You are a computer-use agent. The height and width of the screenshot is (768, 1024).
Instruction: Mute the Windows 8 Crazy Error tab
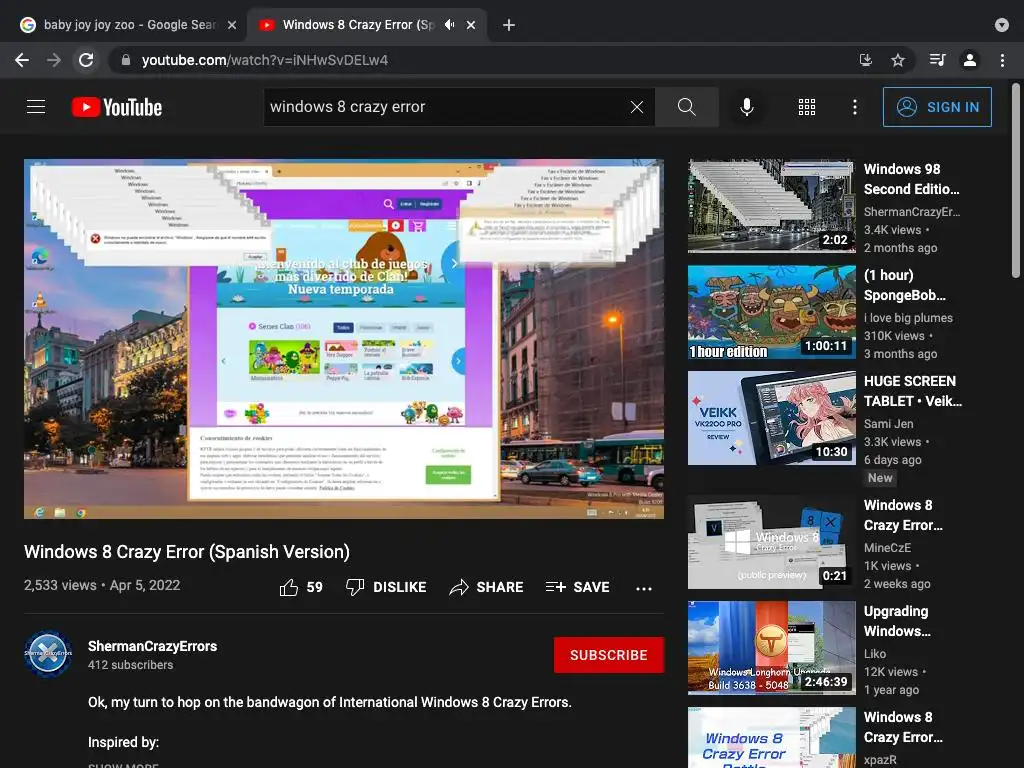[449, 25]
